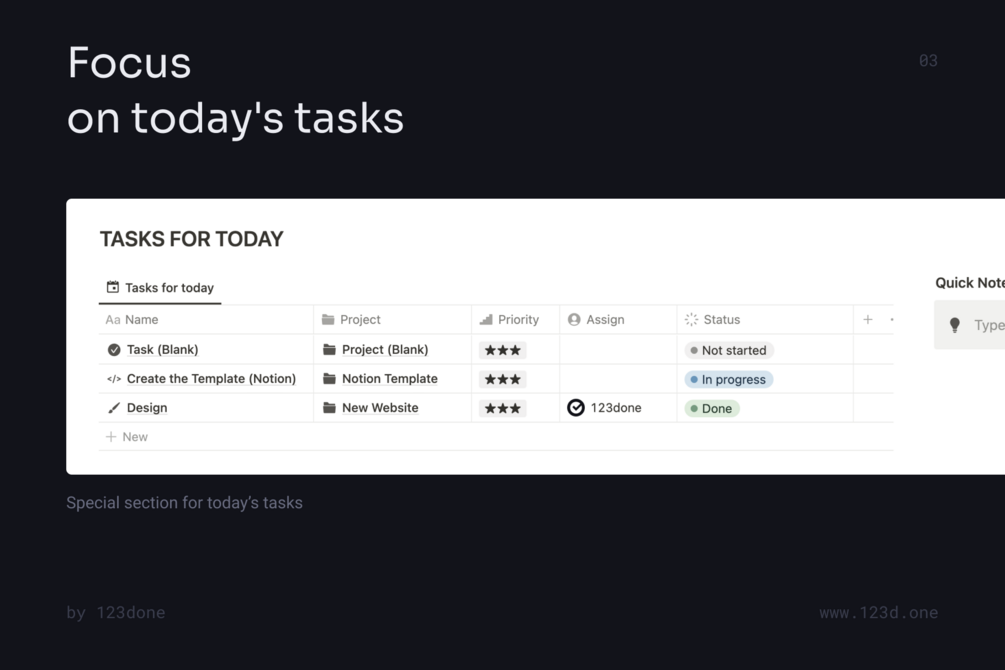Click the folder icon next to Project (Blank)
Image resolution: width=1005 pixels, height=670 pixels.
(329, 349)
